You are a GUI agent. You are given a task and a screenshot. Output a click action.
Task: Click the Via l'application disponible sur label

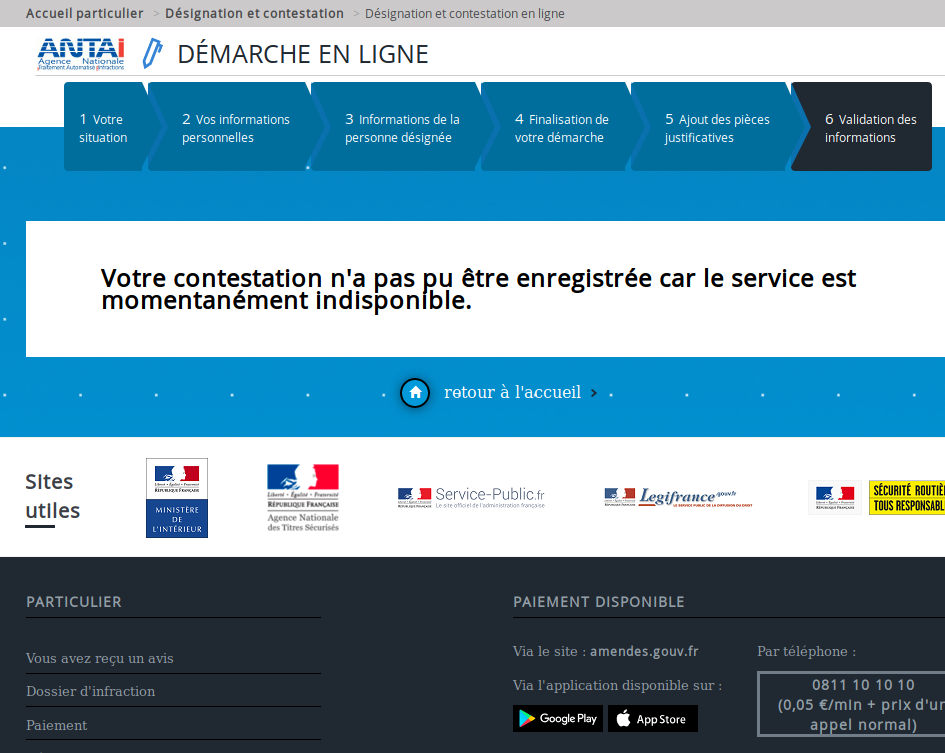pyautogui.click(x=617, y=685)
